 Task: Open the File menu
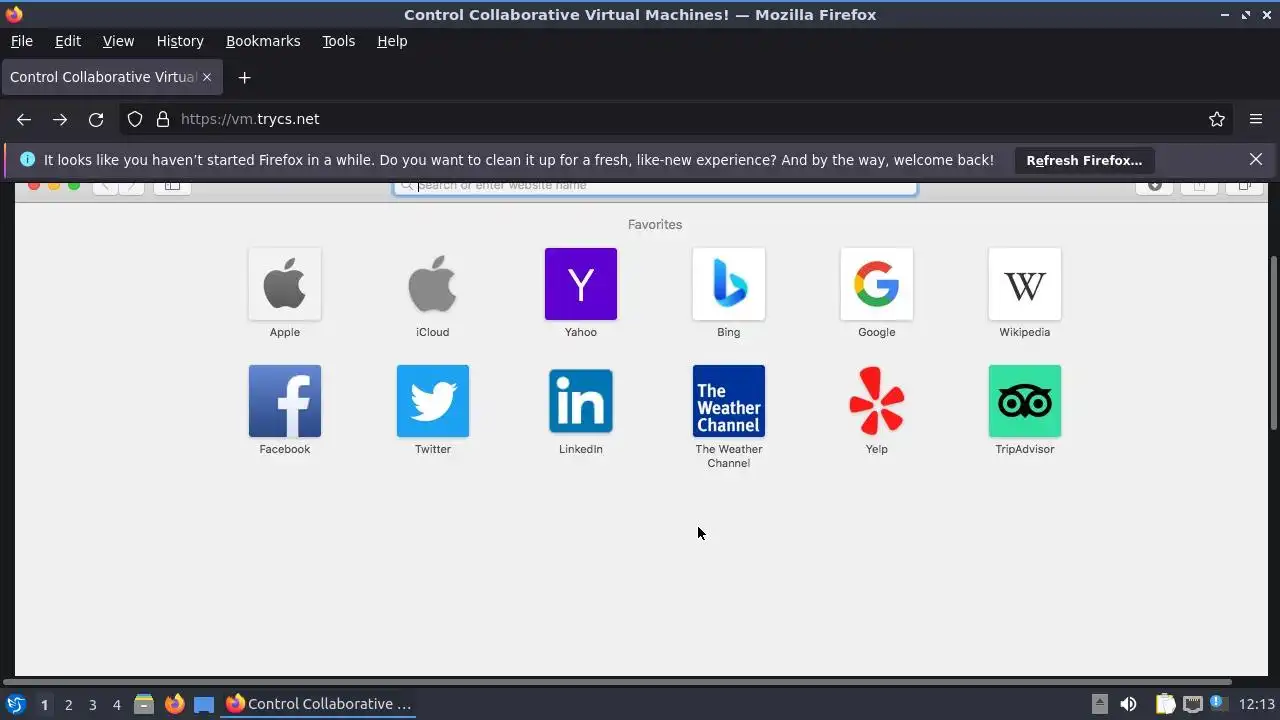(x=21, y=41)
